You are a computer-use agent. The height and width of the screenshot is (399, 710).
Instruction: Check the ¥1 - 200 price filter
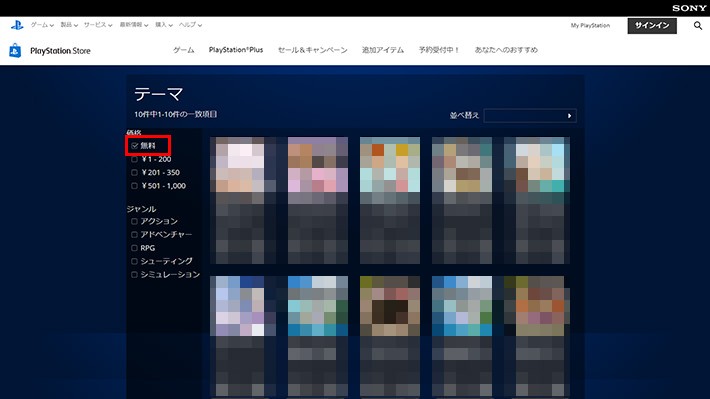pyautogui.click(x=134, y=159)
